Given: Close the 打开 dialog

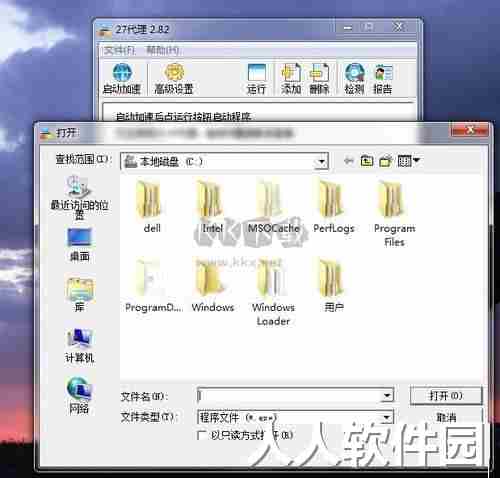Looking at the screenshot, I should 470,130.
